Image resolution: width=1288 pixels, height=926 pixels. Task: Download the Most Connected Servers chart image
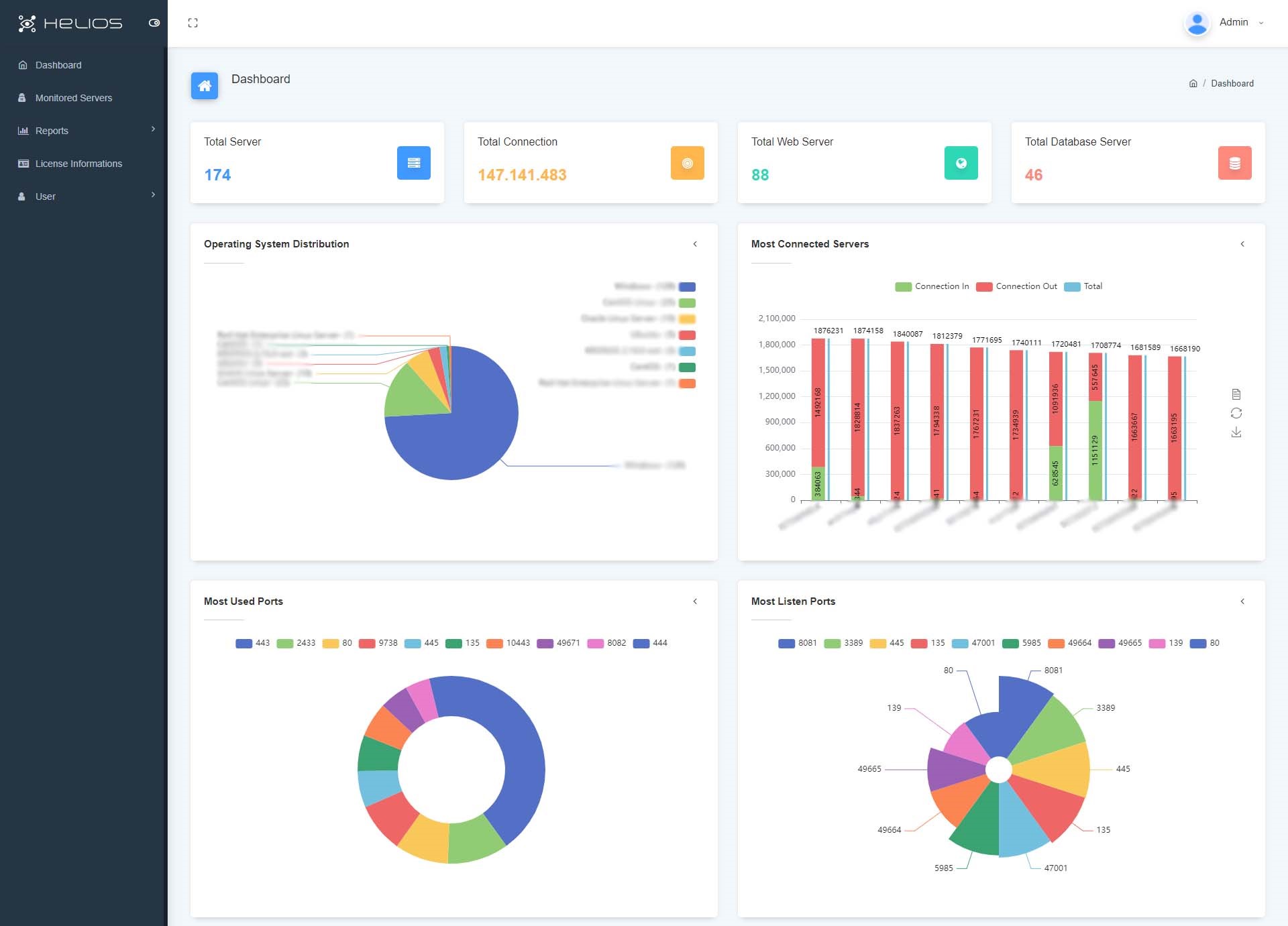(1237, 432)
